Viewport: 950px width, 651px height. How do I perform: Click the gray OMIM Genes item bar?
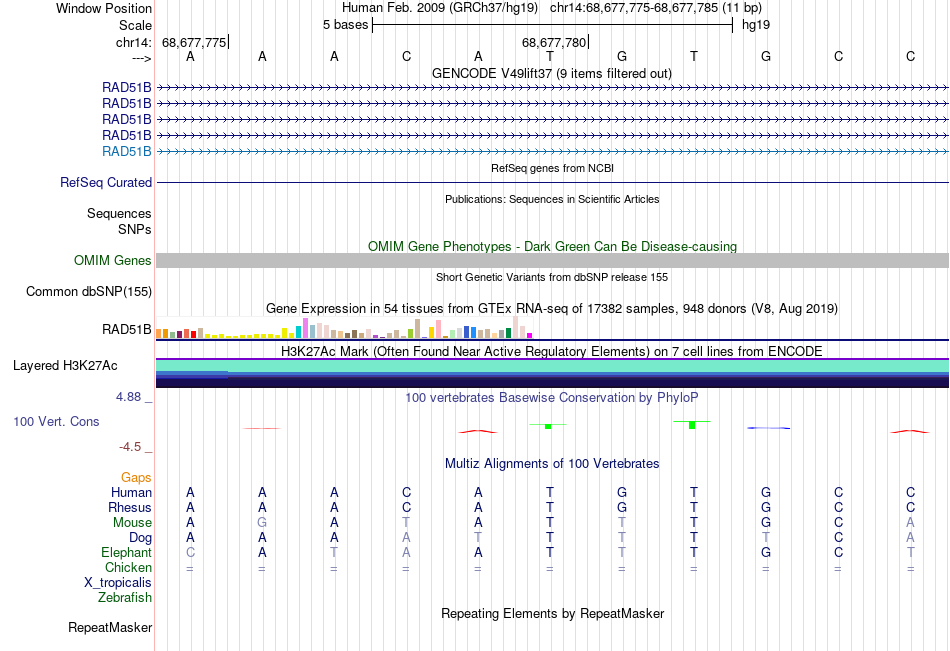[552, 261]
